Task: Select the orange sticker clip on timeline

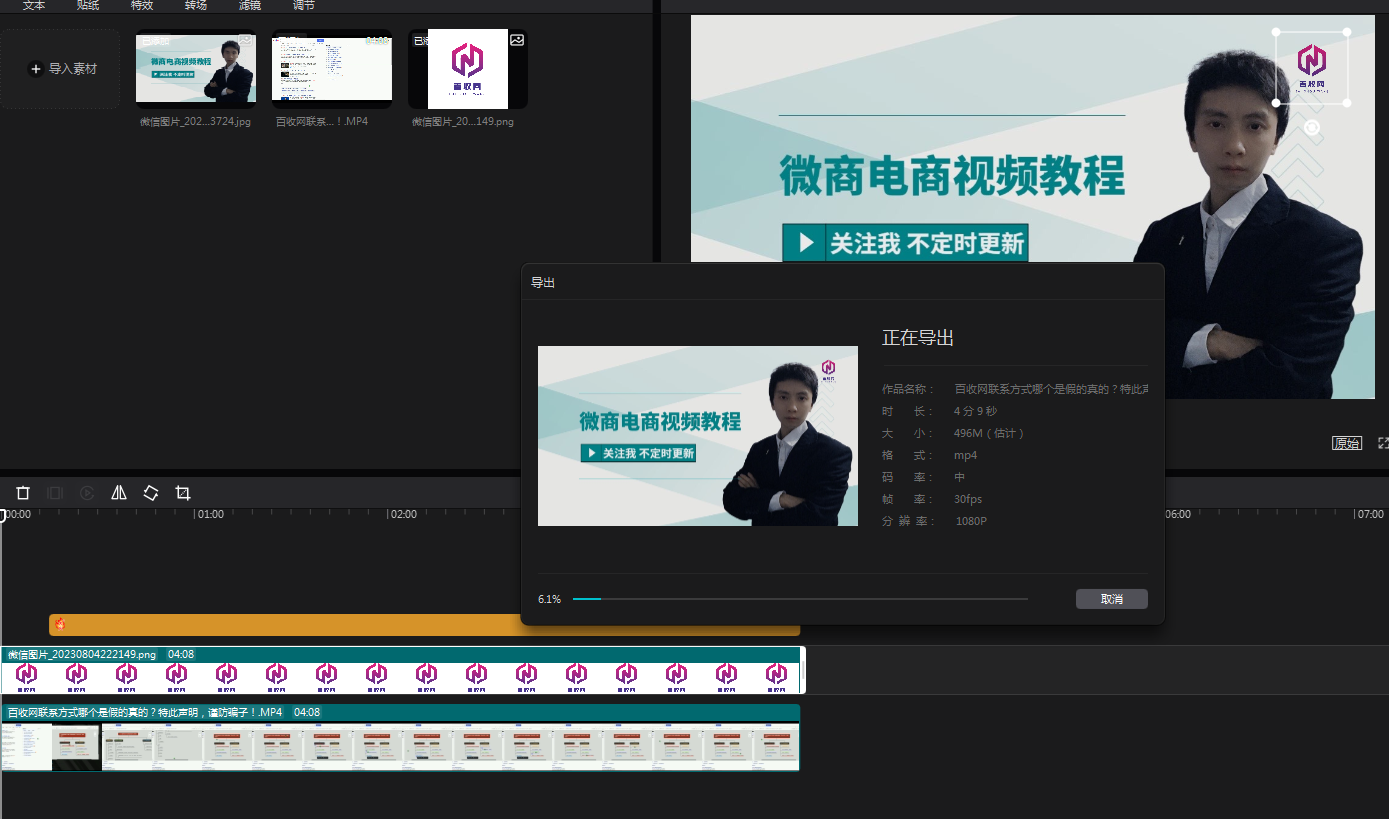Action: [425, 625]
